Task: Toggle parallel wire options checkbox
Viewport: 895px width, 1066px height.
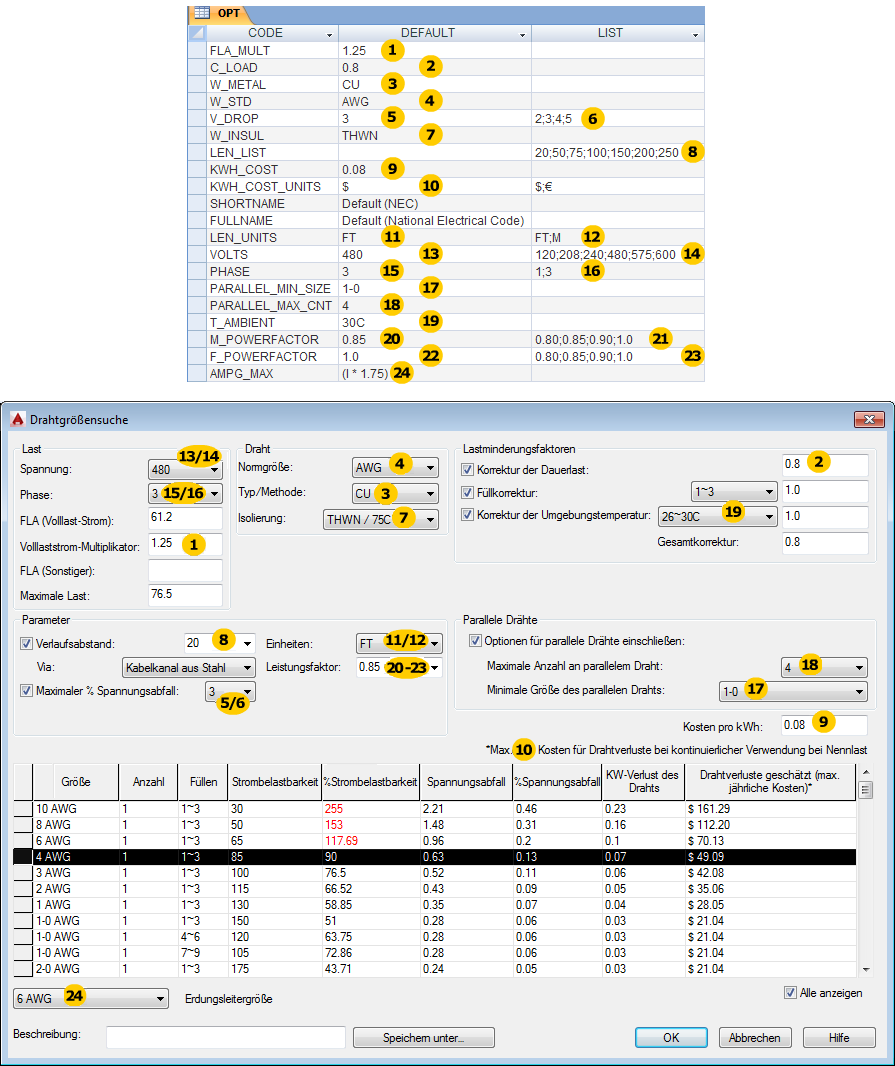Action: tap(475, 640)
